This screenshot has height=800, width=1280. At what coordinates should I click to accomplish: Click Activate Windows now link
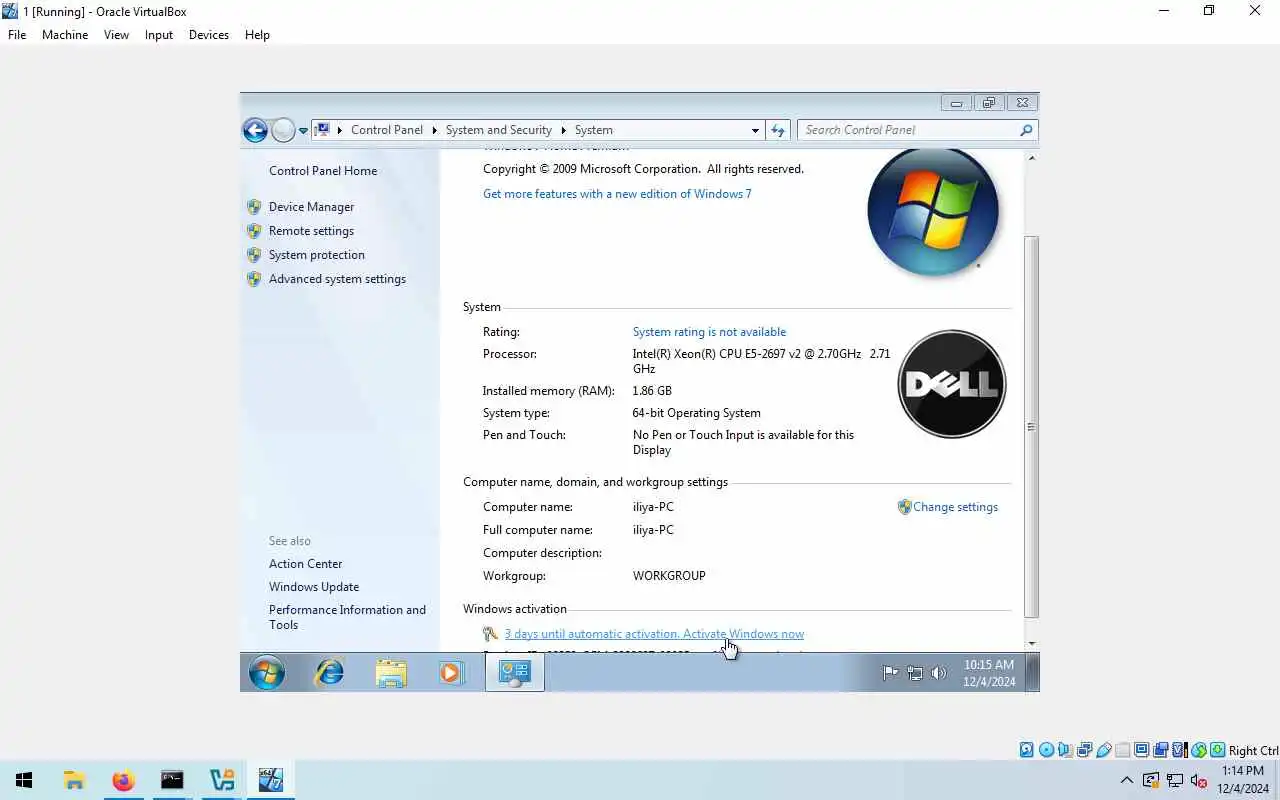coord(743,634)
